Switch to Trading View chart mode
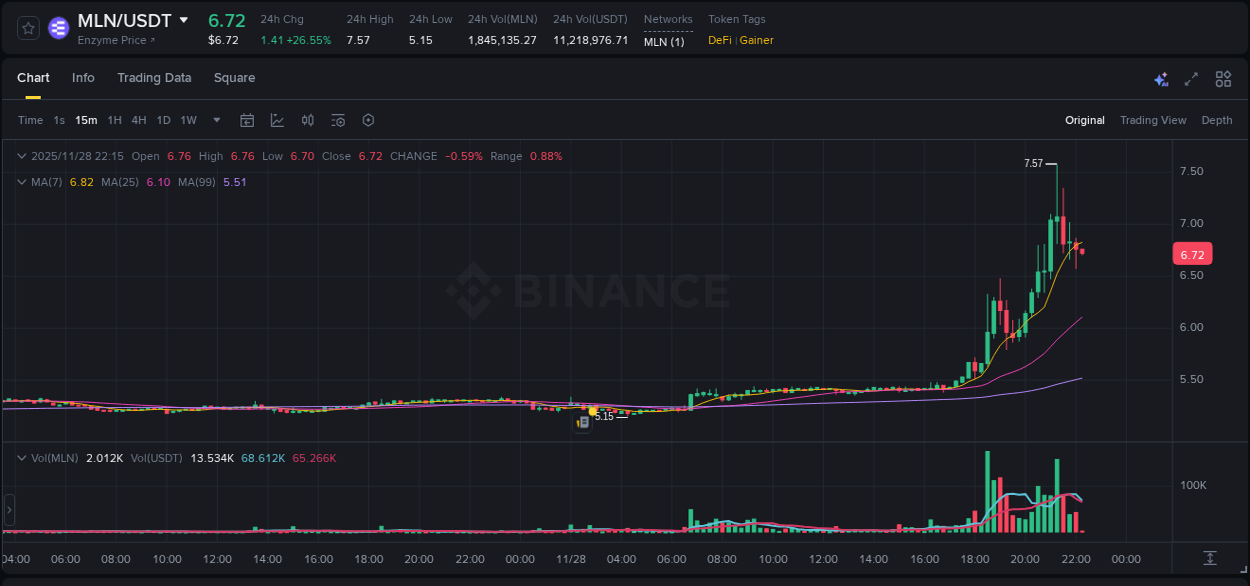The height and width of the screenshot is (586, 1250). [x=1153, y=120]
